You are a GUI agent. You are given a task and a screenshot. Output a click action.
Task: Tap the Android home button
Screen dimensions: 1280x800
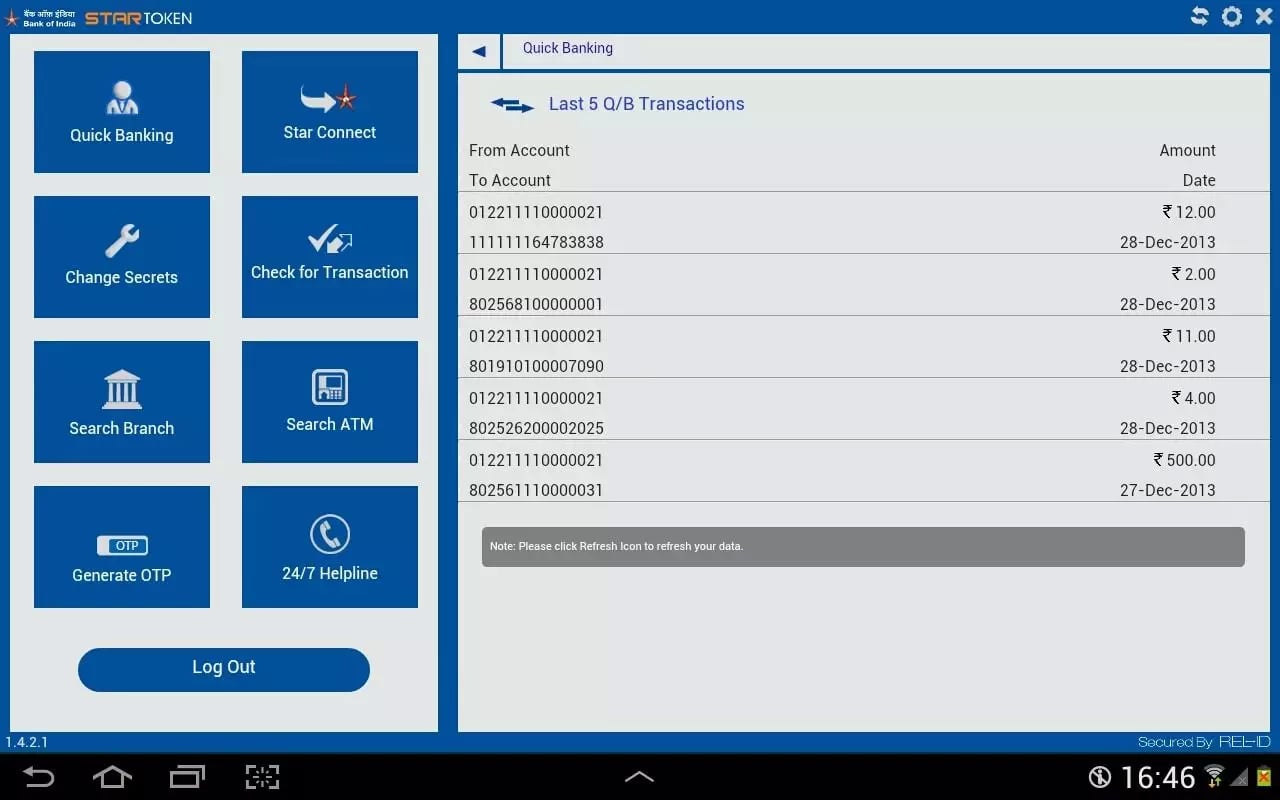[112, 777]
